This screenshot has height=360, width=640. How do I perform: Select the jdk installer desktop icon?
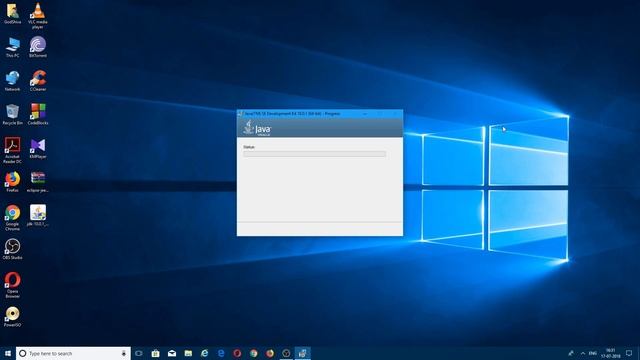tap(38, 216)
